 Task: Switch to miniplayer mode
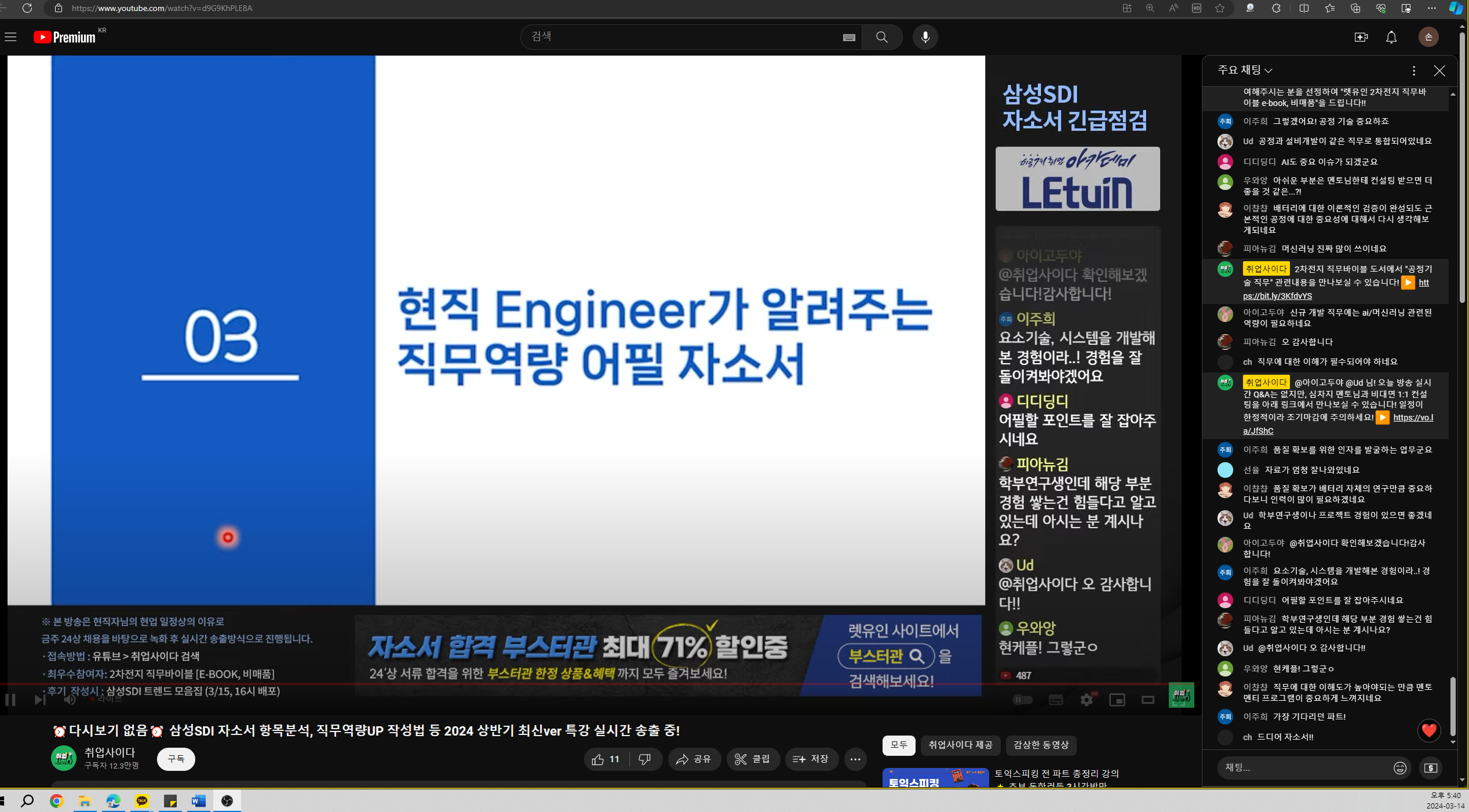1117,700
